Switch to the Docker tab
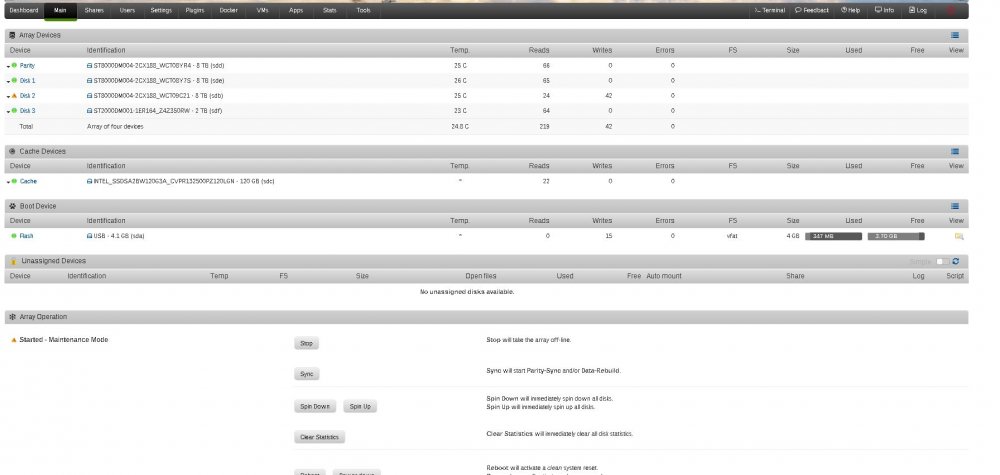1000x475 pixels. click(228, 10)
